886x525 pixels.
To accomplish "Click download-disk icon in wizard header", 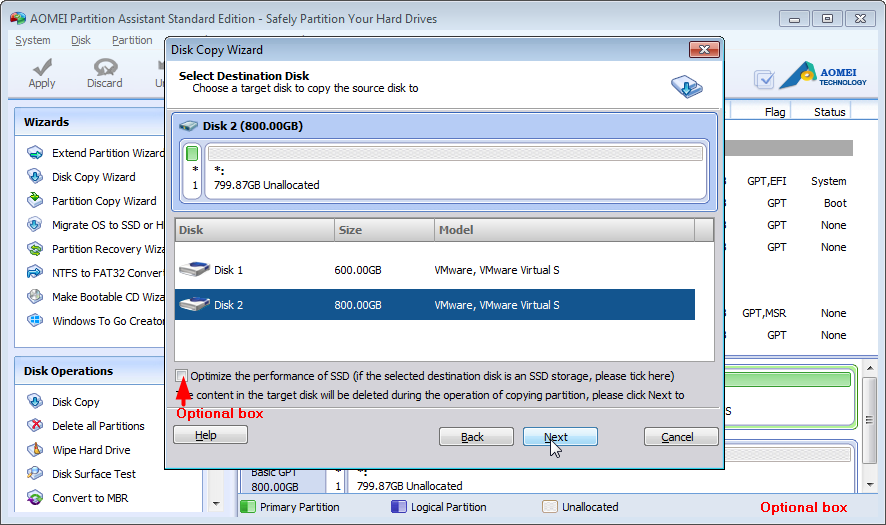I will click(x=687, y=86).
